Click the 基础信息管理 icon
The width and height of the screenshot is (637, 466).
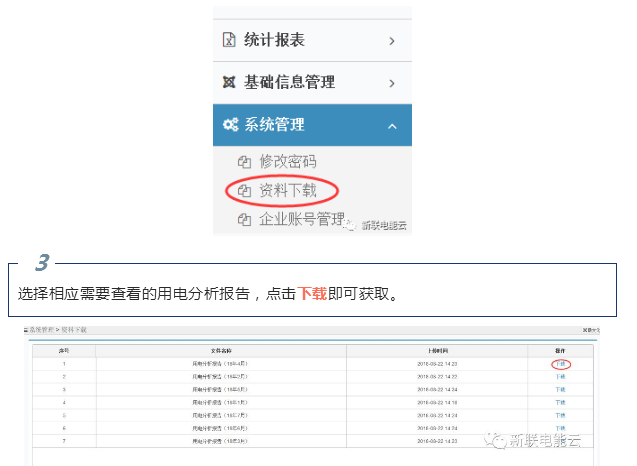pyautogui.click(x=229, y=83)
